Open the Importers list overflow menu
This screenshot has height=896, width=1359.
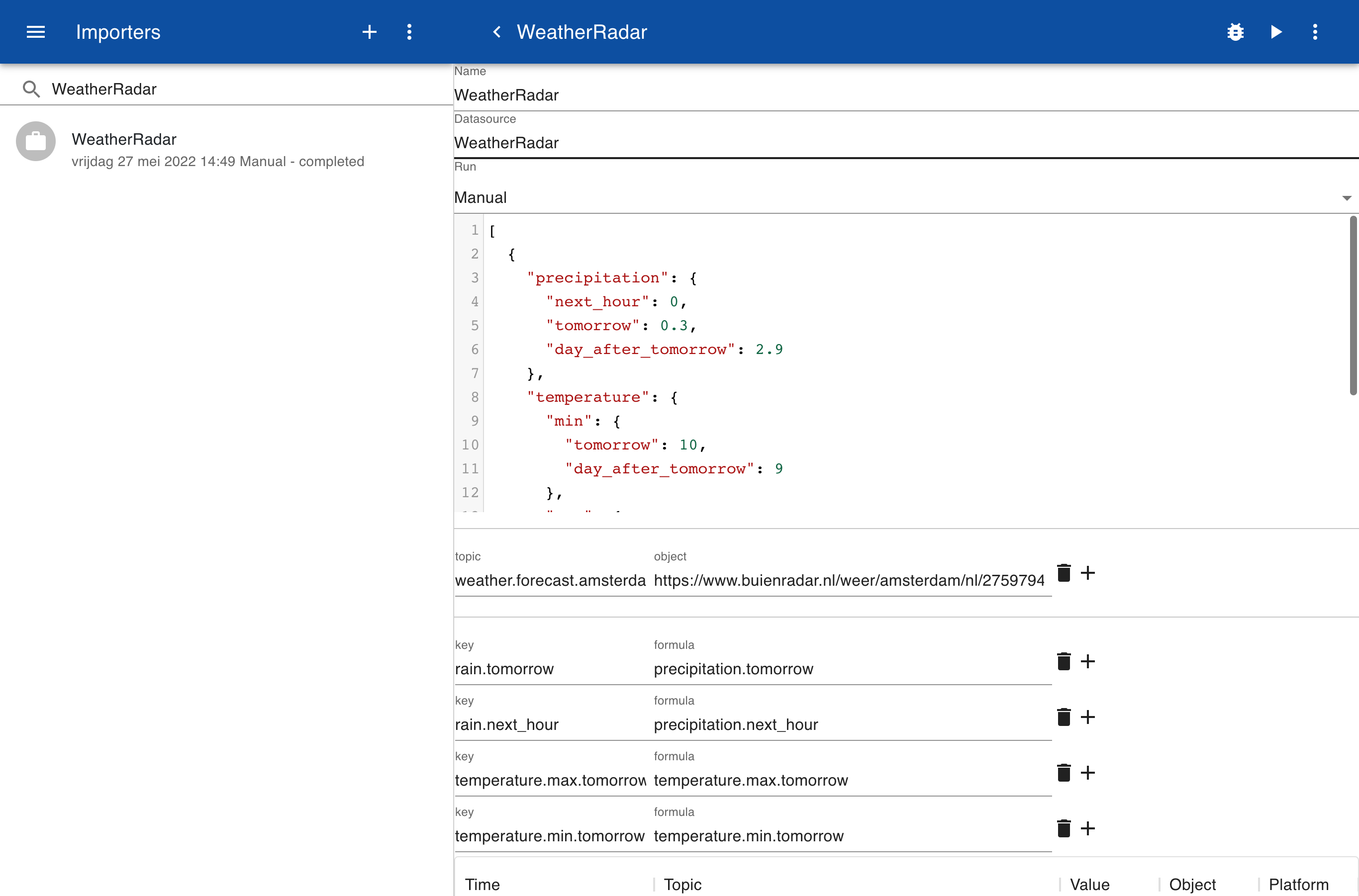pos(409,32)
